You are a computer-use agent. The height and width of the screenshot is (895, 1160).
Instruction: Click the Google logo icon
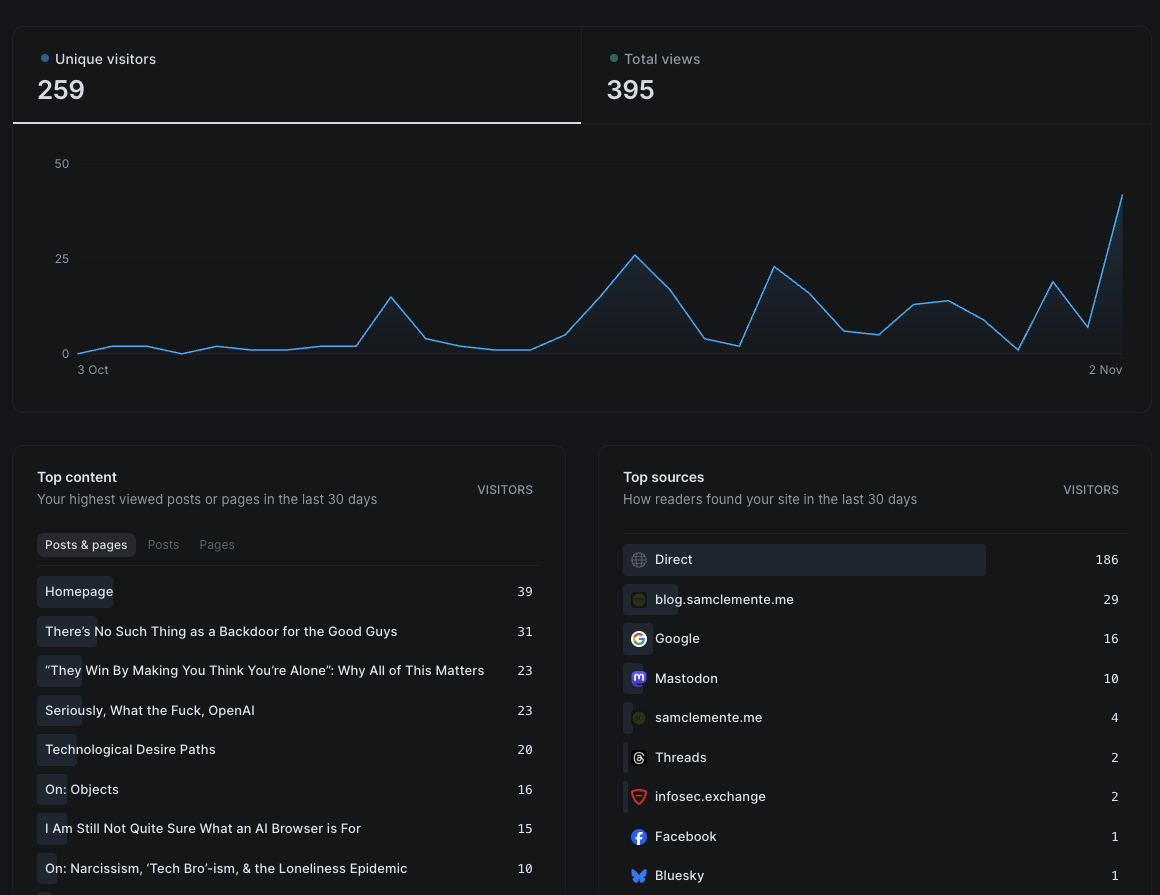[639, 639]
